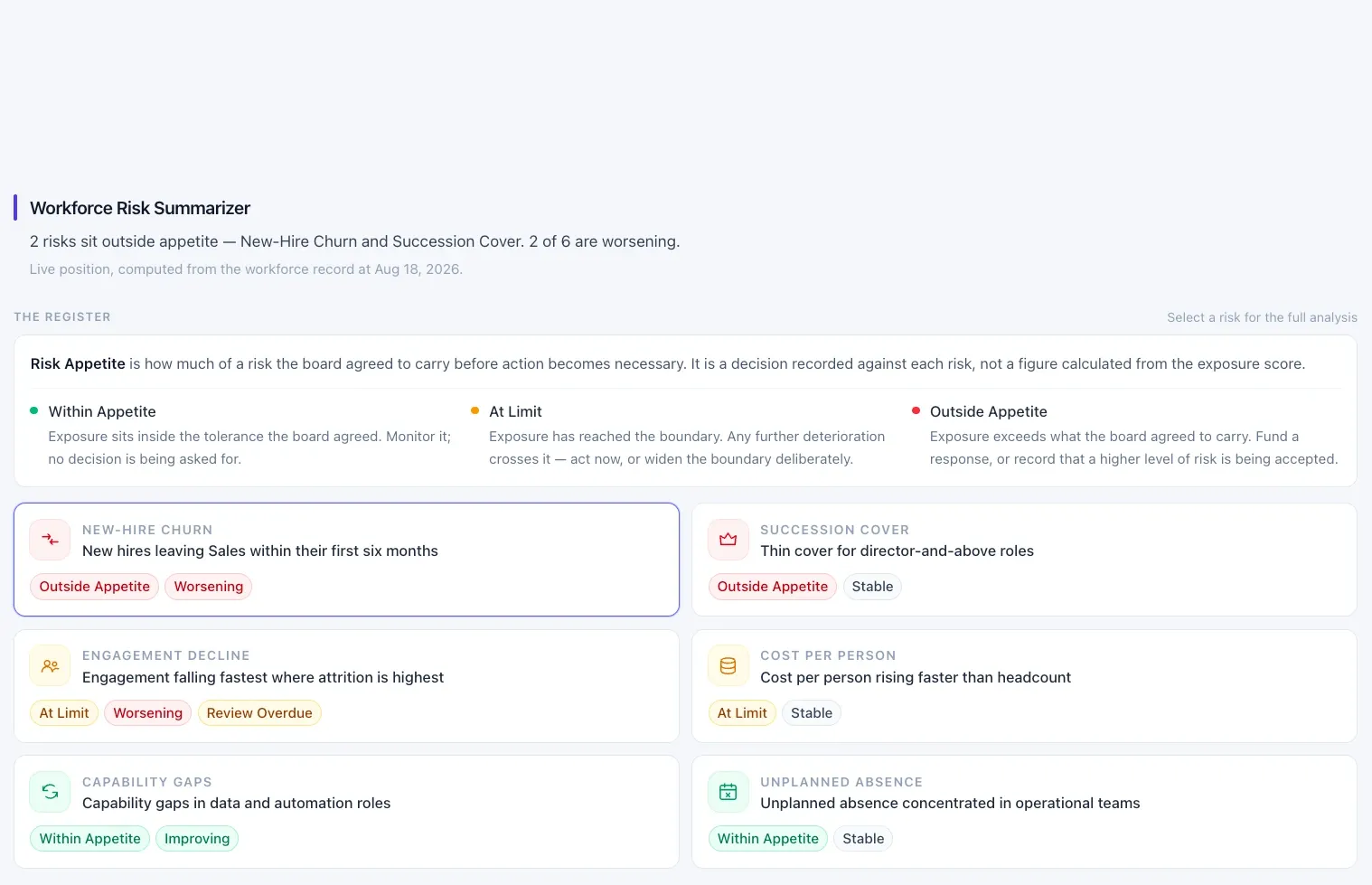Image resolution: width=1372 pixels, height=885 pixels.
Task: Select 'Engagement falling fastest where attrition is highest'
Action: pyautogui.click(x=263, y=678)
